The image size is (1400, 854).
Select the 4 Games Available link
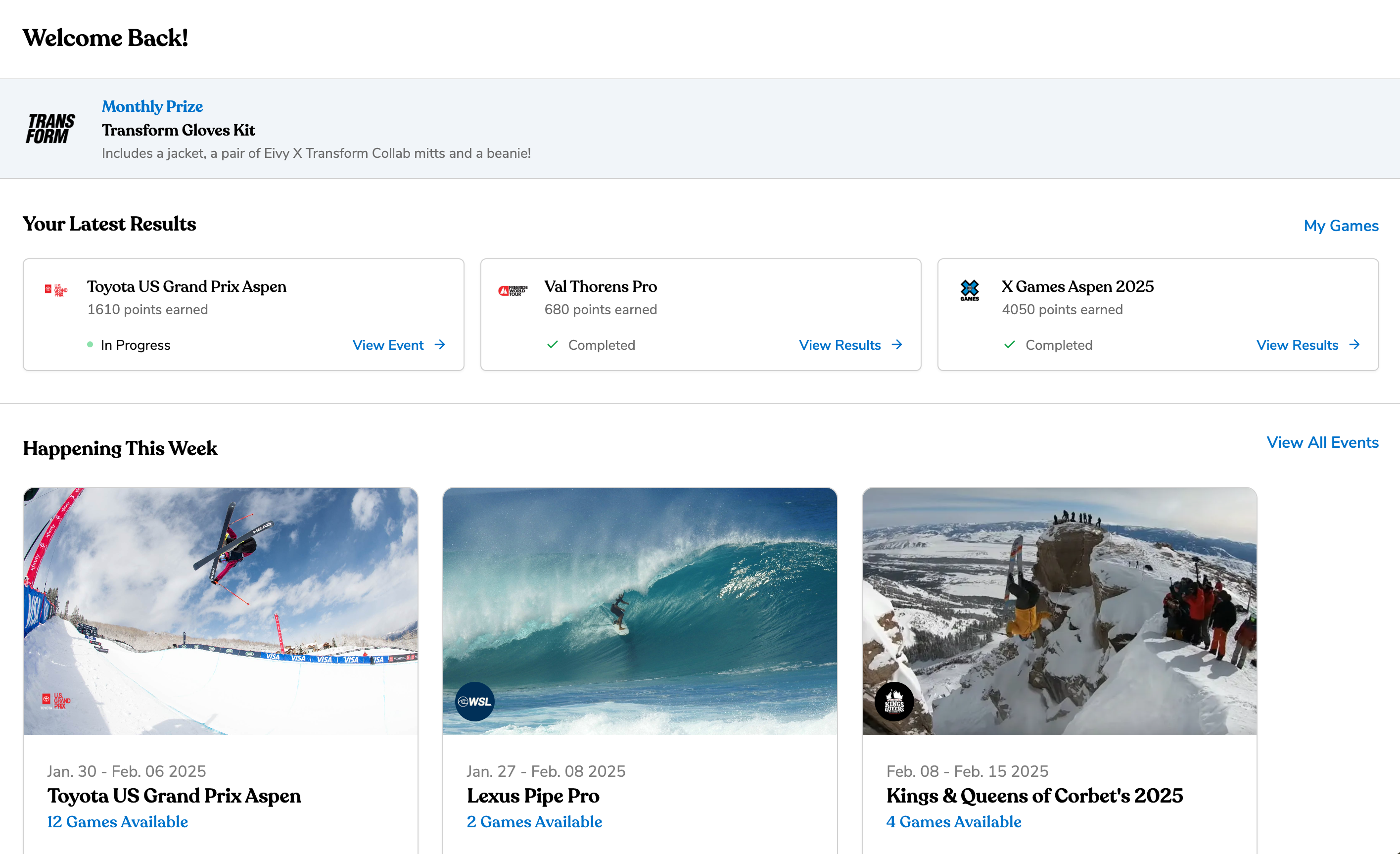click(954, 822)
